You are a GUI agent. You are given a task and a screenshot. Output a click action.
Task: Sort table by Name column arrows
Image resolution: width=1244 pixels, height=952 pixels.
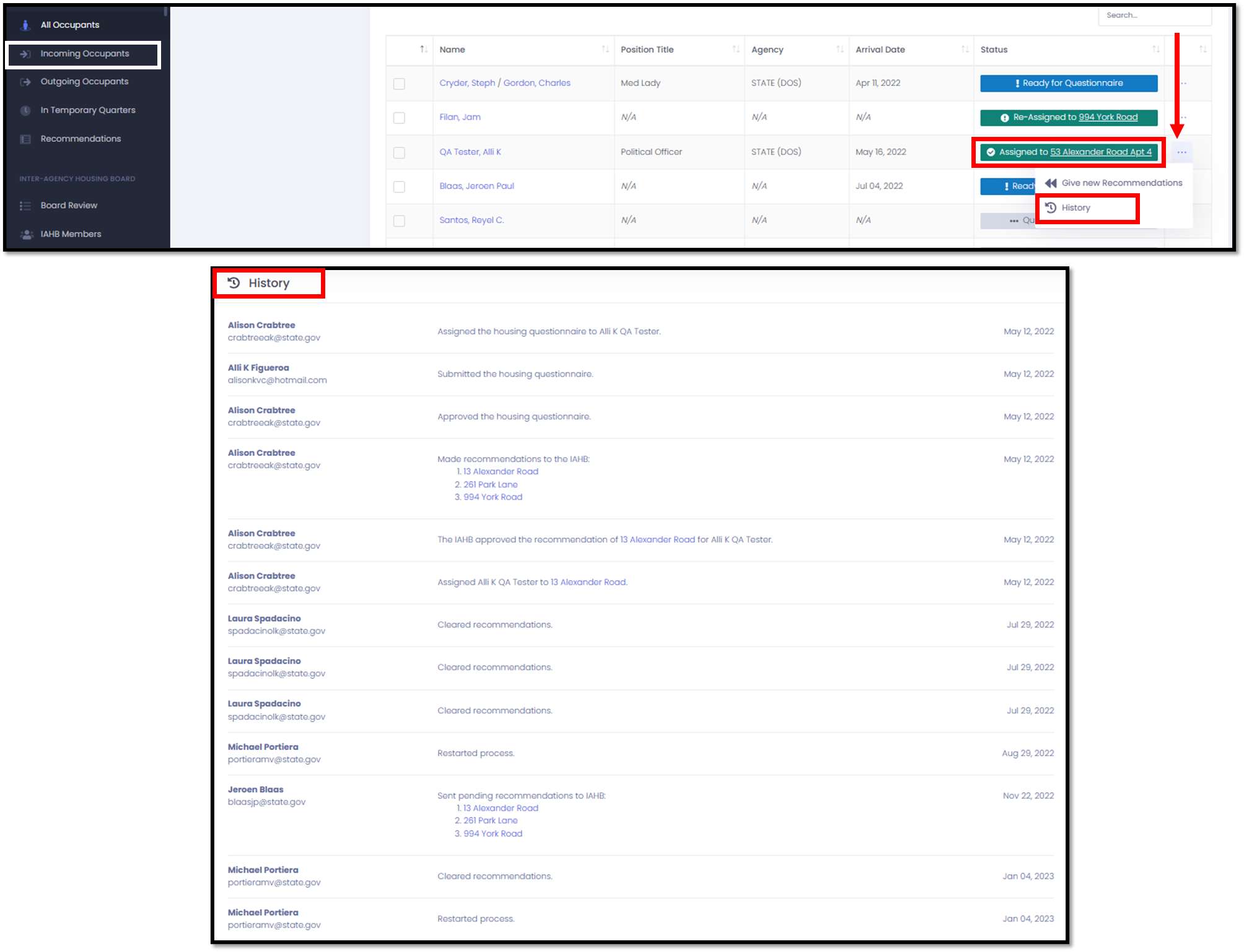pos(605,50)
